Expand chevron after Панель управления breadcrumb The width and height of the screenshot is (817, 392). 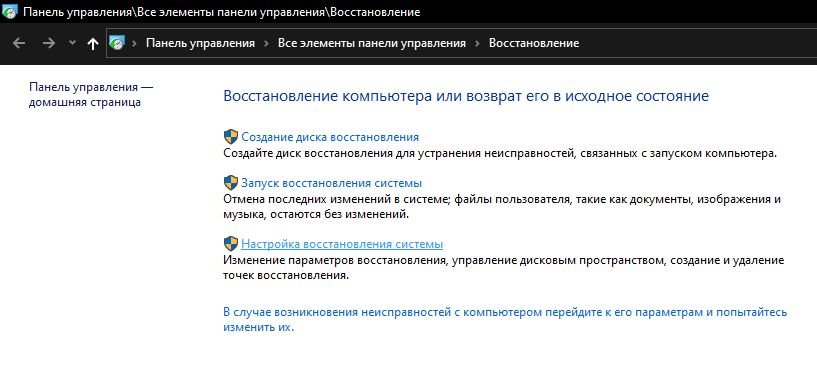point(266,43)
